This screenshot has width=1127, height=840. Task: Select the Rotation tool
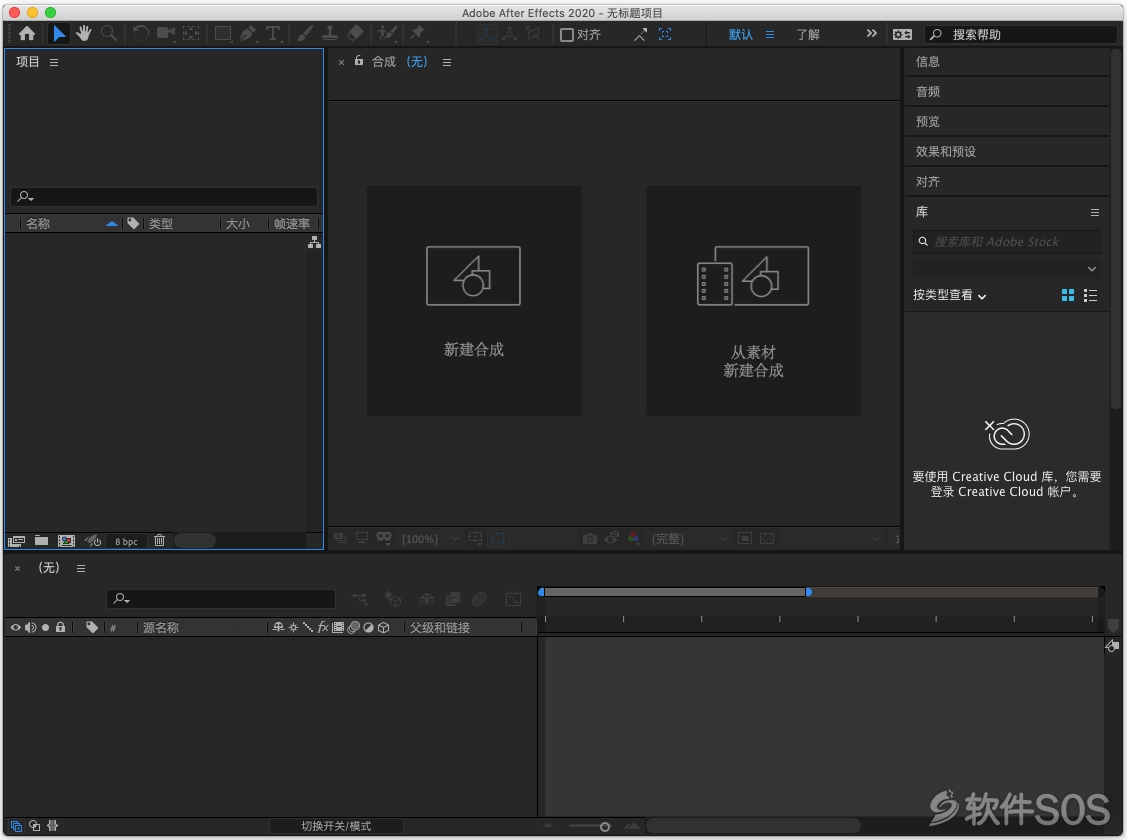(x=141, y=34)
